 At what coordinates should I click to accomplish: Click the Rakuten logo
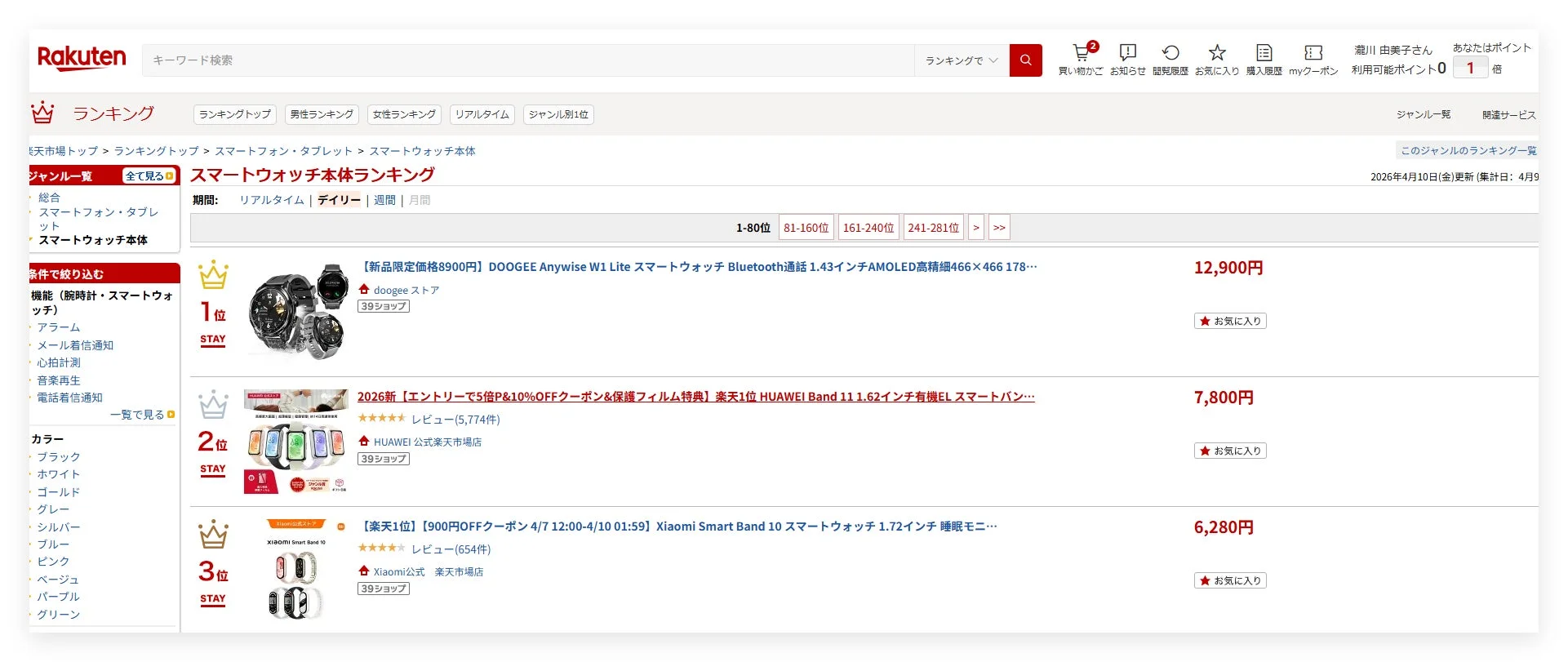[x=82, y=58]
